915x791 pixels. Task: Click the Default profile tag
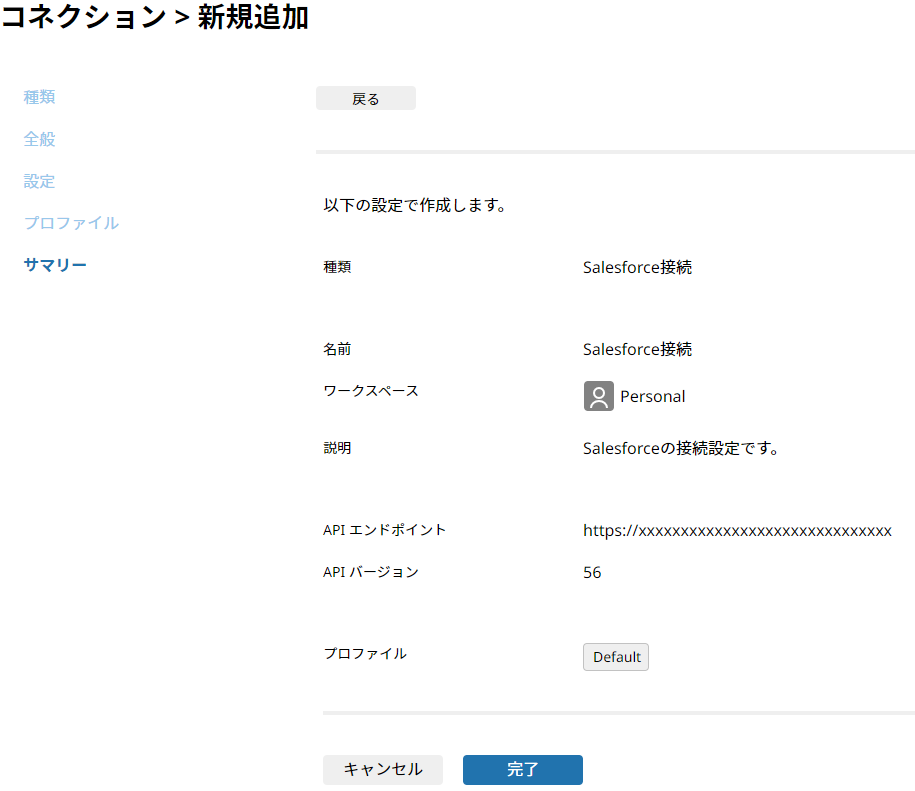(x=616, y=657)
